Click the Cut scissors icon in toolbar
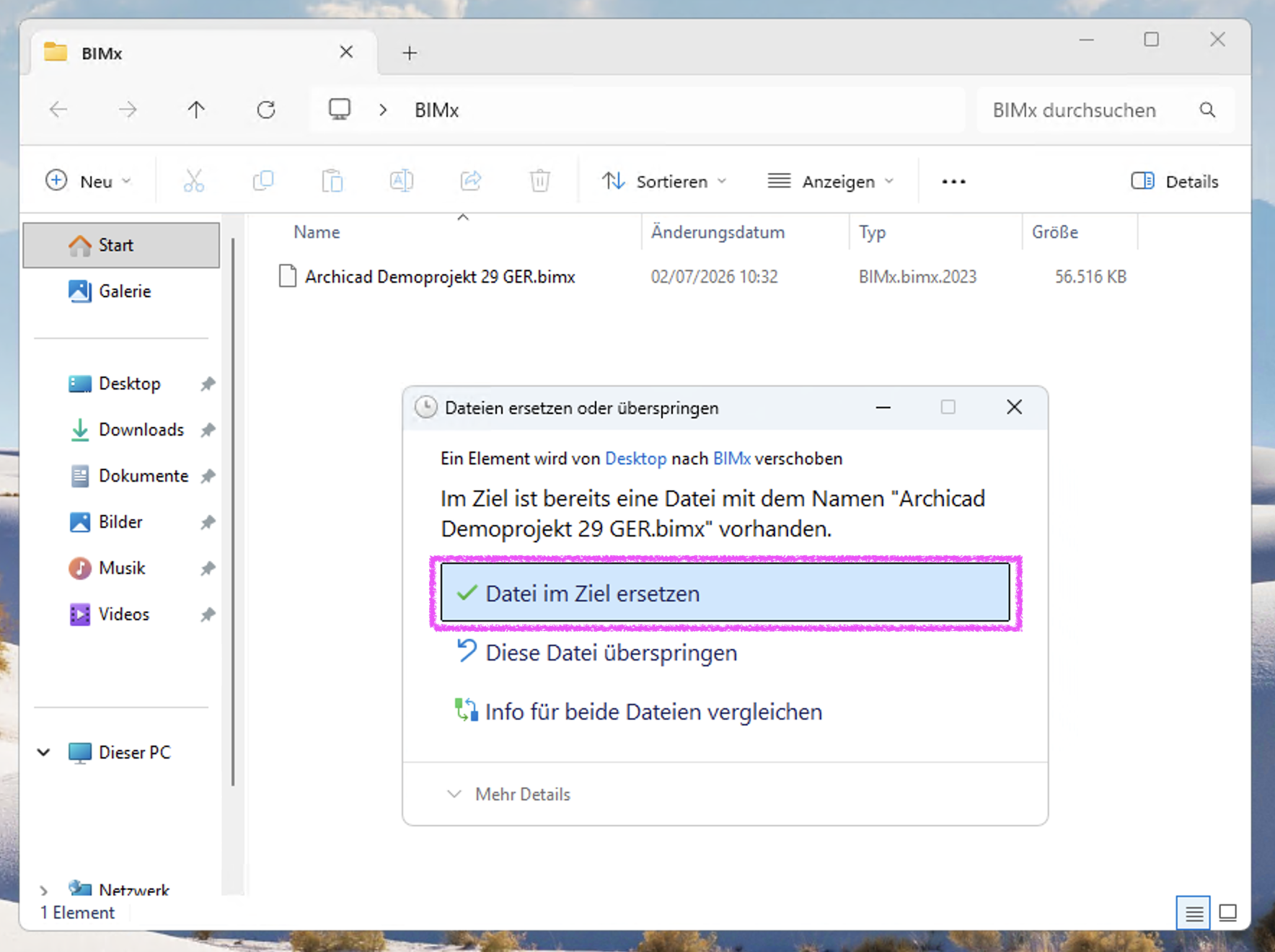The image size is (1275, 952). click(x=193, y=181)
